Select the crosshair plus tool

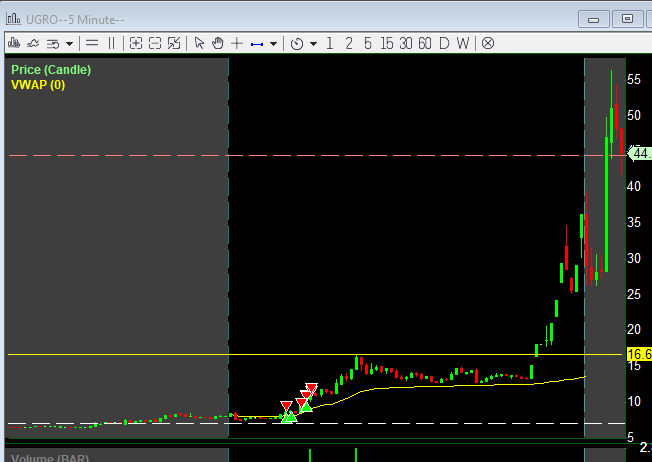(237, 43)
